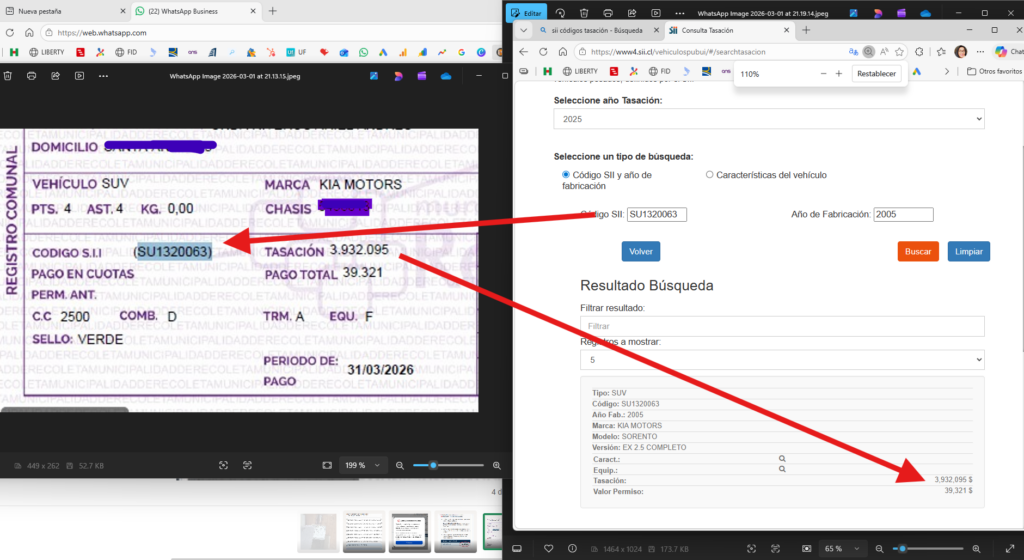Open more options in 21.19.14.jpeg window
The image size is (1024, 560).
click(x=680, y=13)
